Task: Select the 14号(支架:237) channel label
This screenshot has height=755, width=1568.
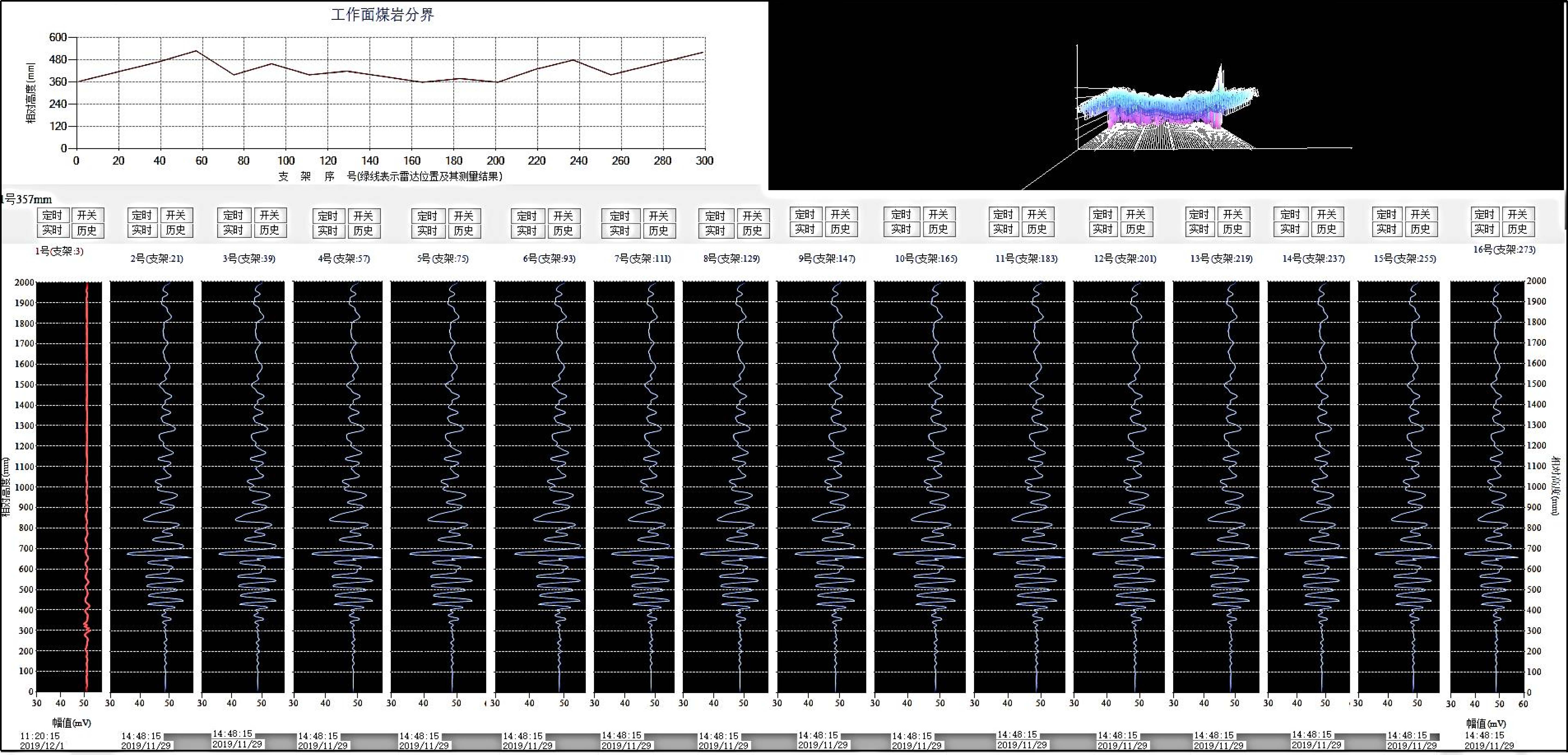Action: (x=1314, y=258)
